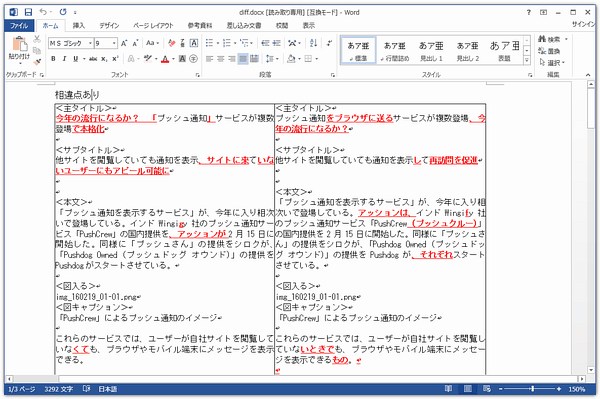The width and height of the screenshot is (600, 399).
Task: Click the 3292 文字 word count indicator
Action: (x=59, y=389)
